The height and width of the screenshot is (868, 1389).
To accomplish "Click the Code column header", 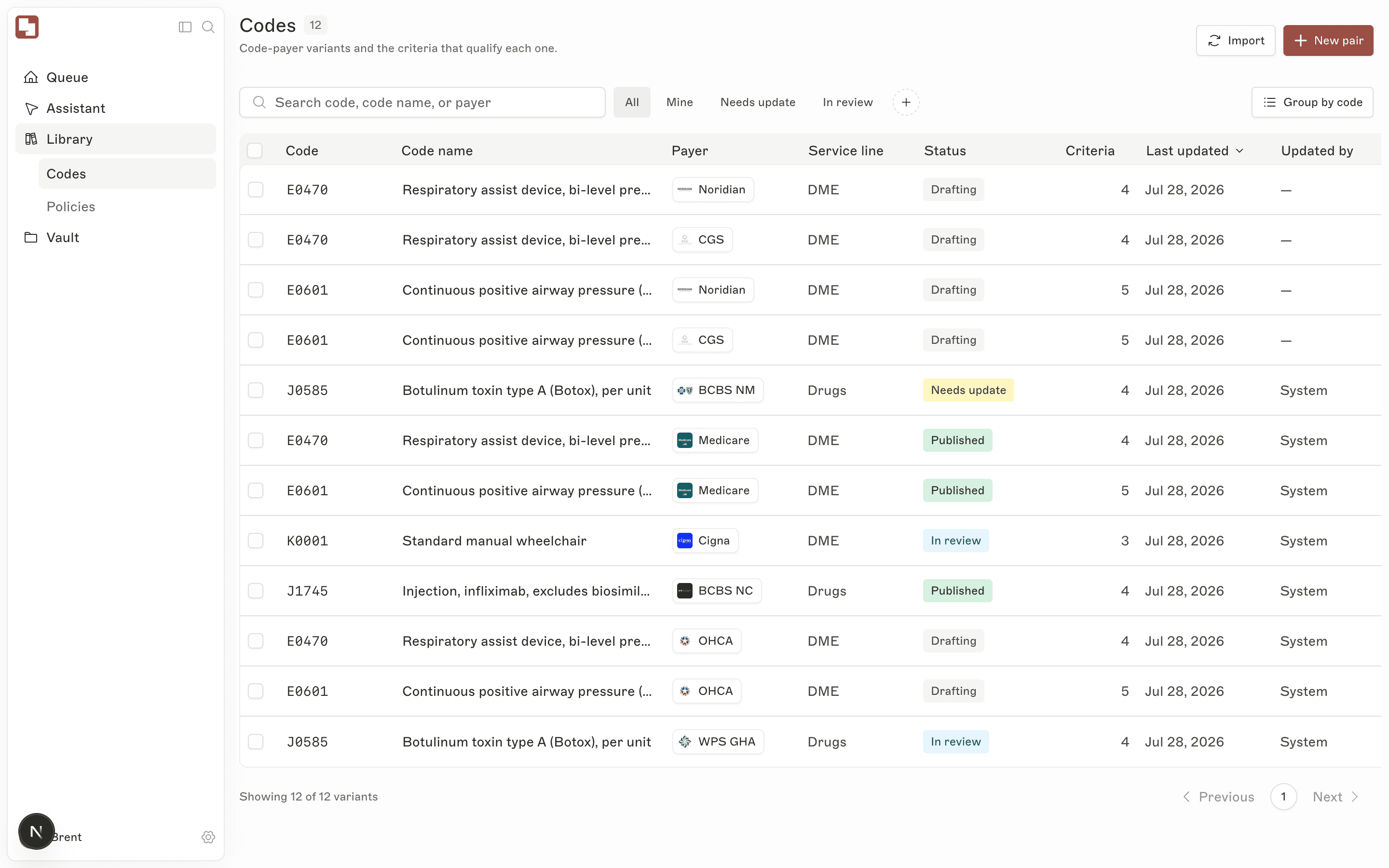I will point(302,150).
